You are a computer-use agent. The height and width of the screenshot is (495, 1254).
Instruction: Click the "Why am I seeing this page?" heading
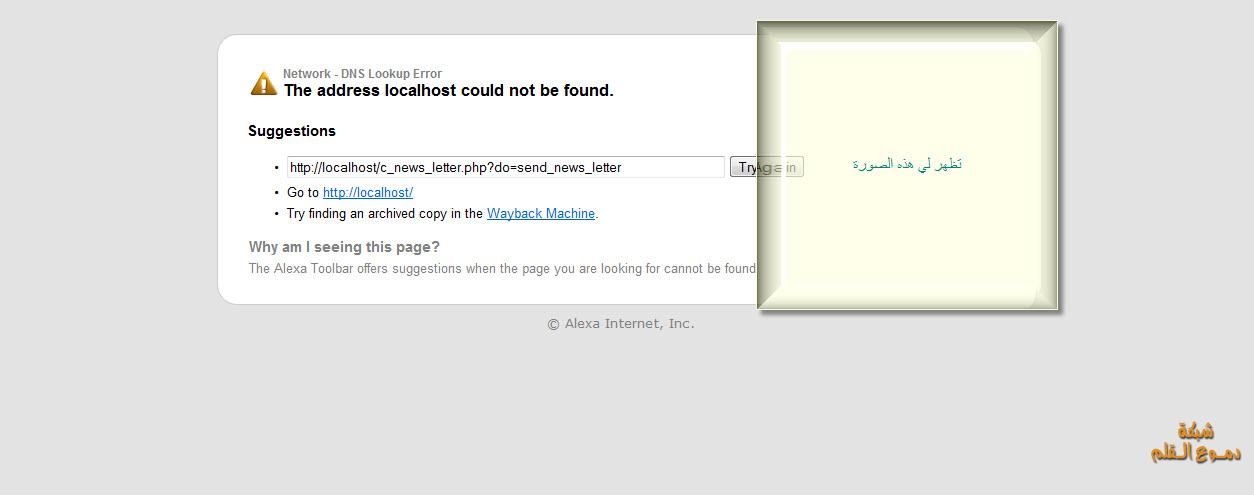tap(344, 247)
